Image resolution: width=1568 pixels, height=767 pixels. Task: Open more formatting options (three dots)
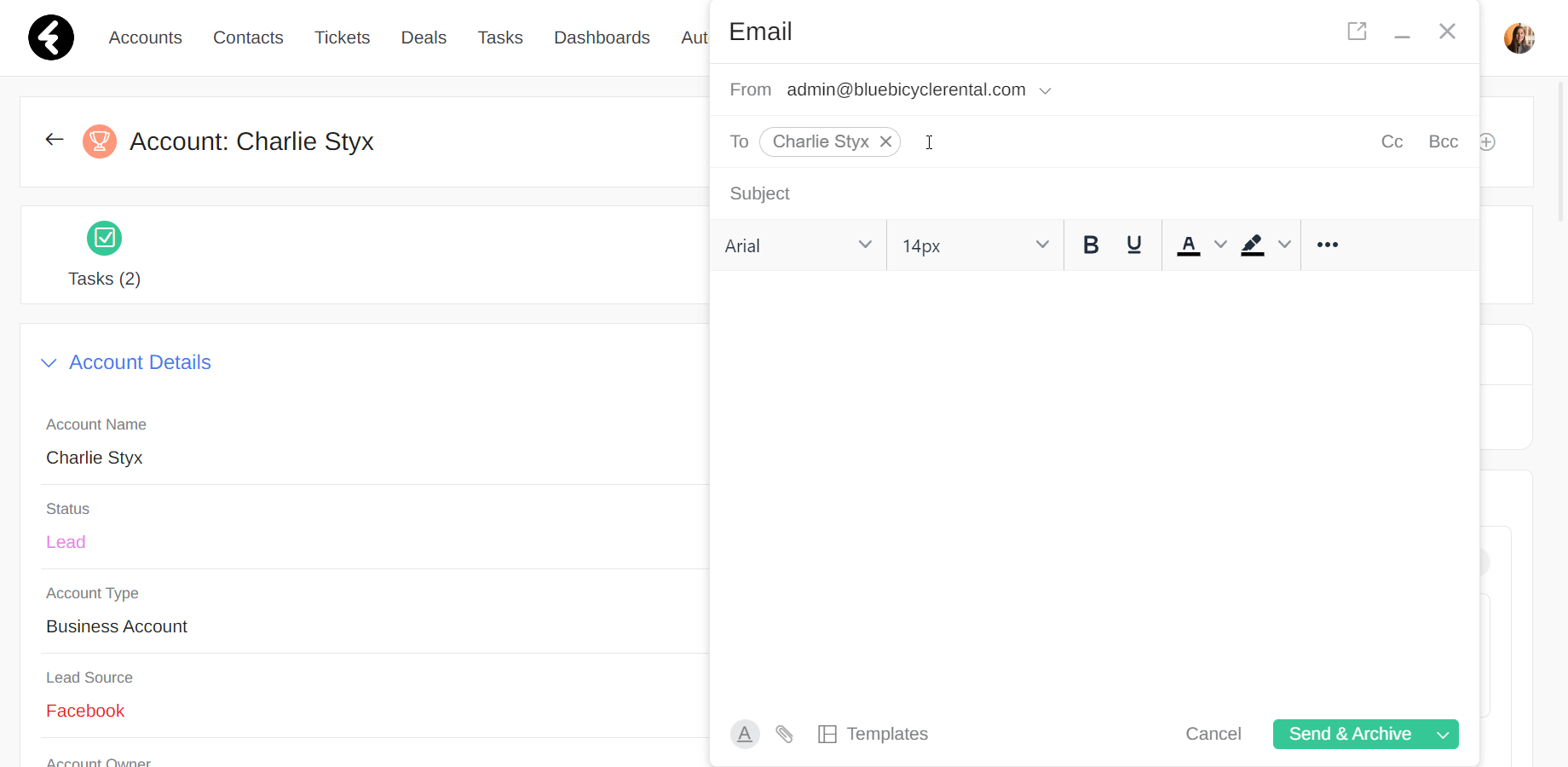(x=1328, y=245)
